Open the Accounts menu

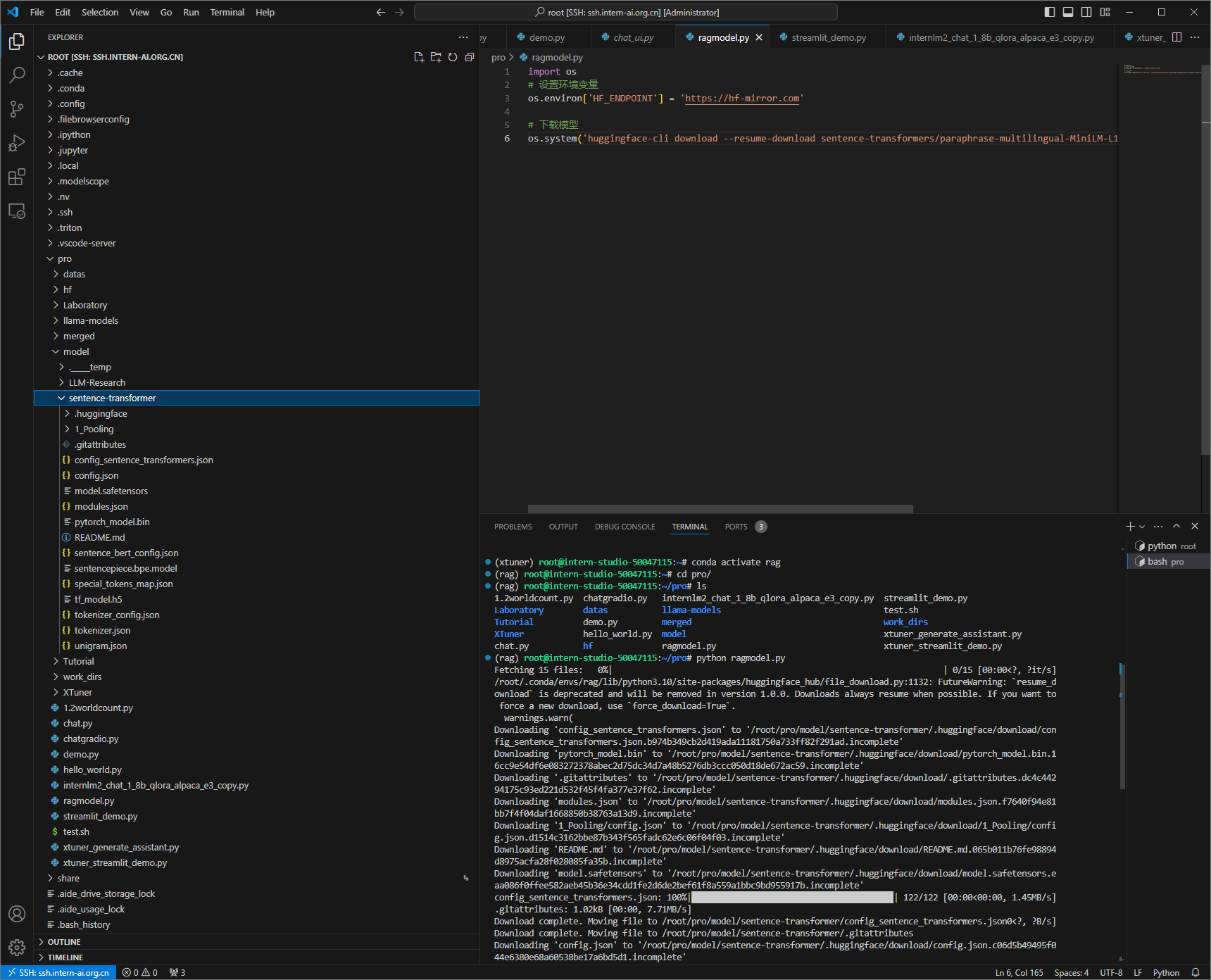pos(17,914)
